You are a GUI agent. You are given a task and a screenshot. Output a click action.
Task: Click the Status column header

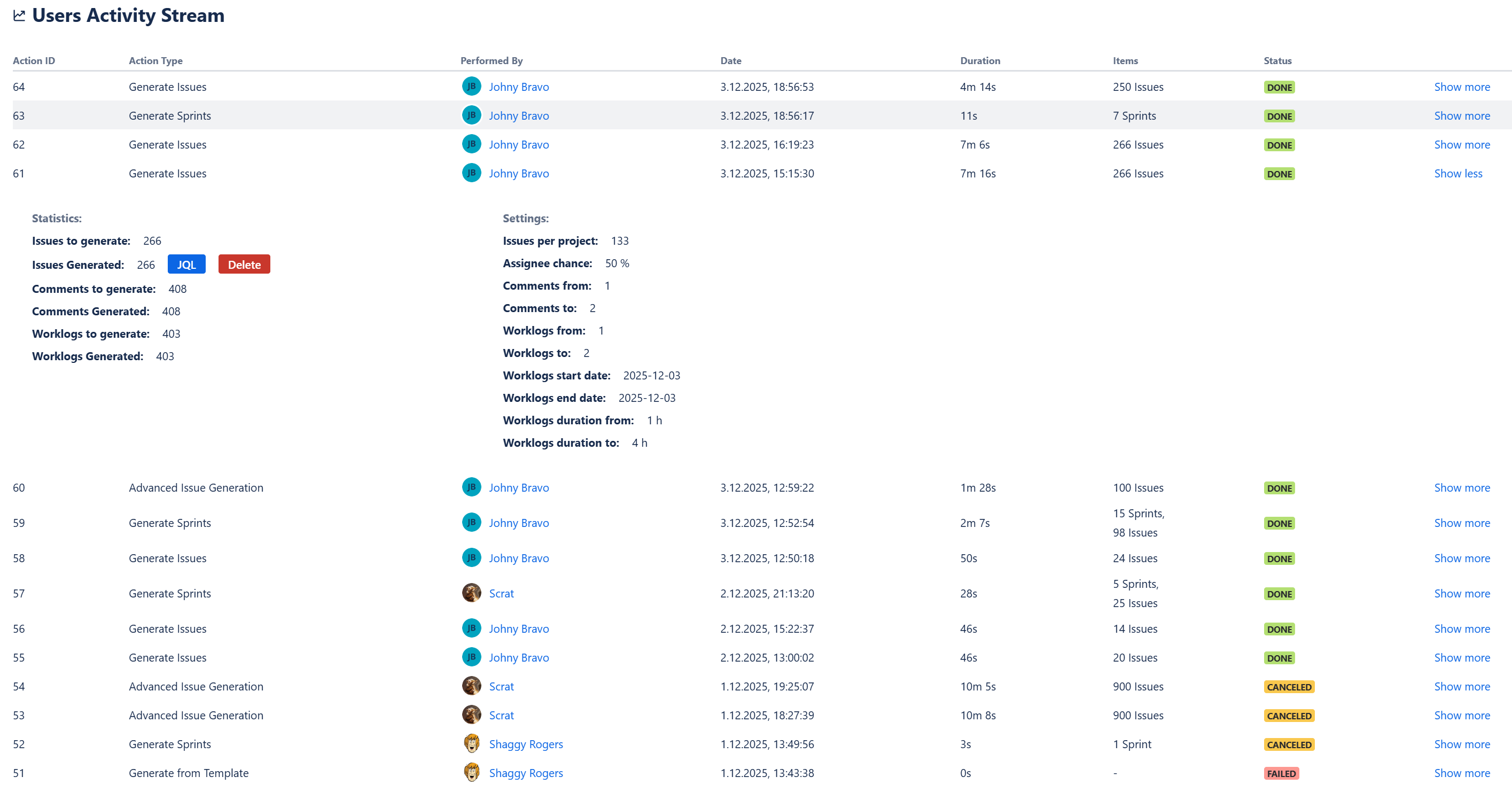pos(1277,61)
